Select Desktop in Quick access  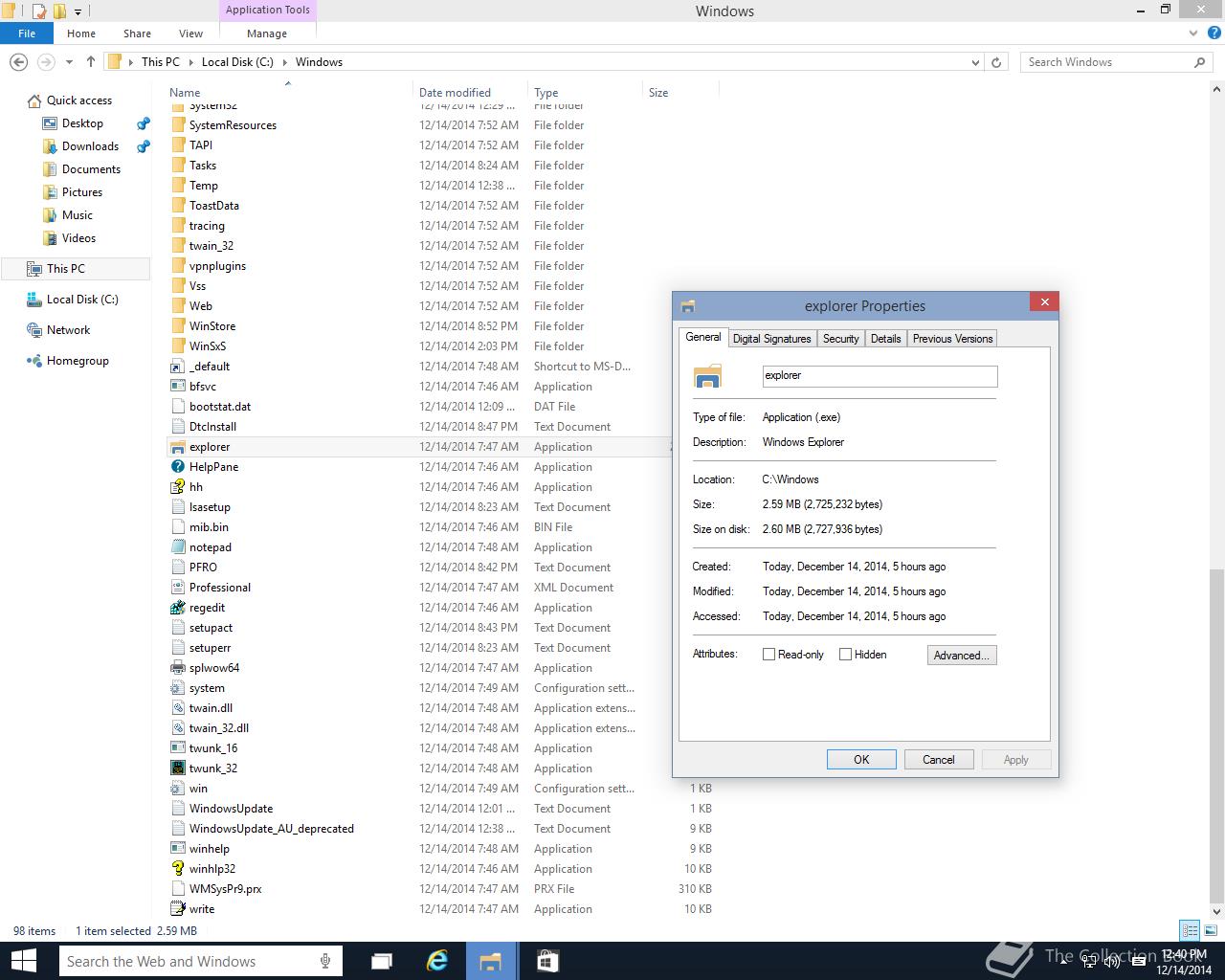point(82,123)
